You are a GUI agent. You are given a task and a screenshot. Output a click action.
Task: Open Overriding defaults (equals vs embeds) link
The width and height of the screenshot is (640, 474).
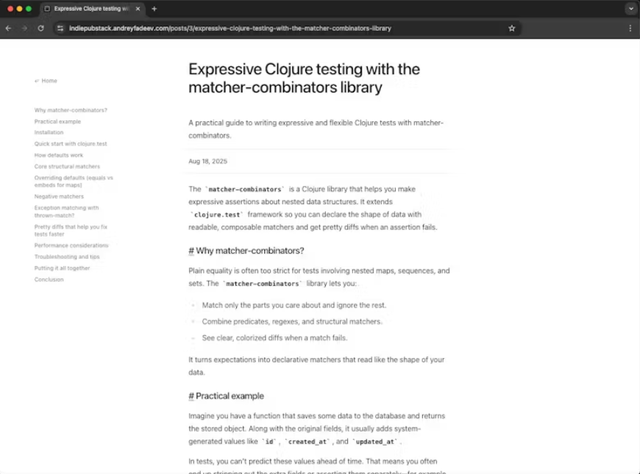tap(73, 181)
